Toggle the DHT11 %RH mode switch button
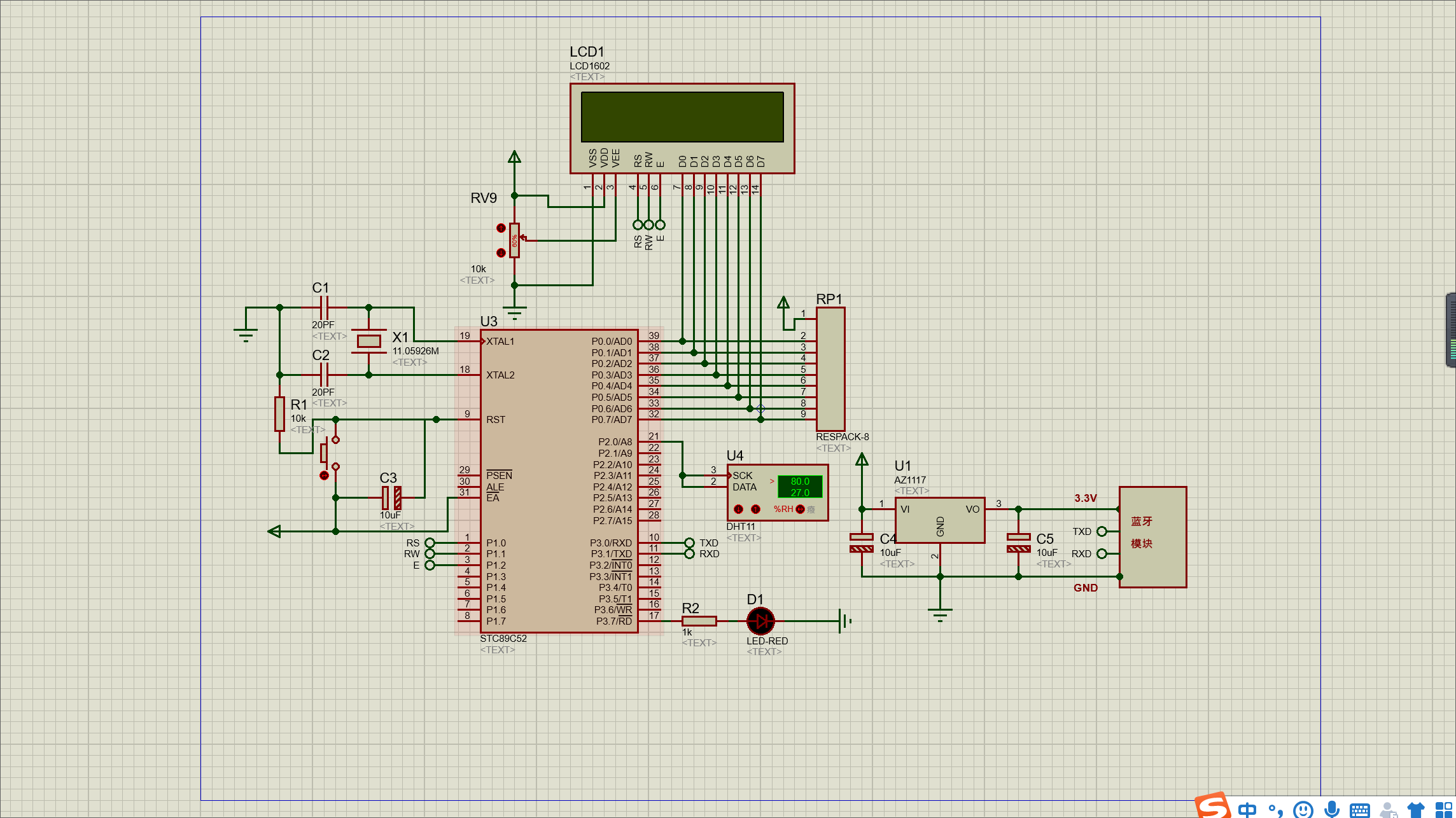The height and width of the screenshot is (818, 1456). coord(800,509)
